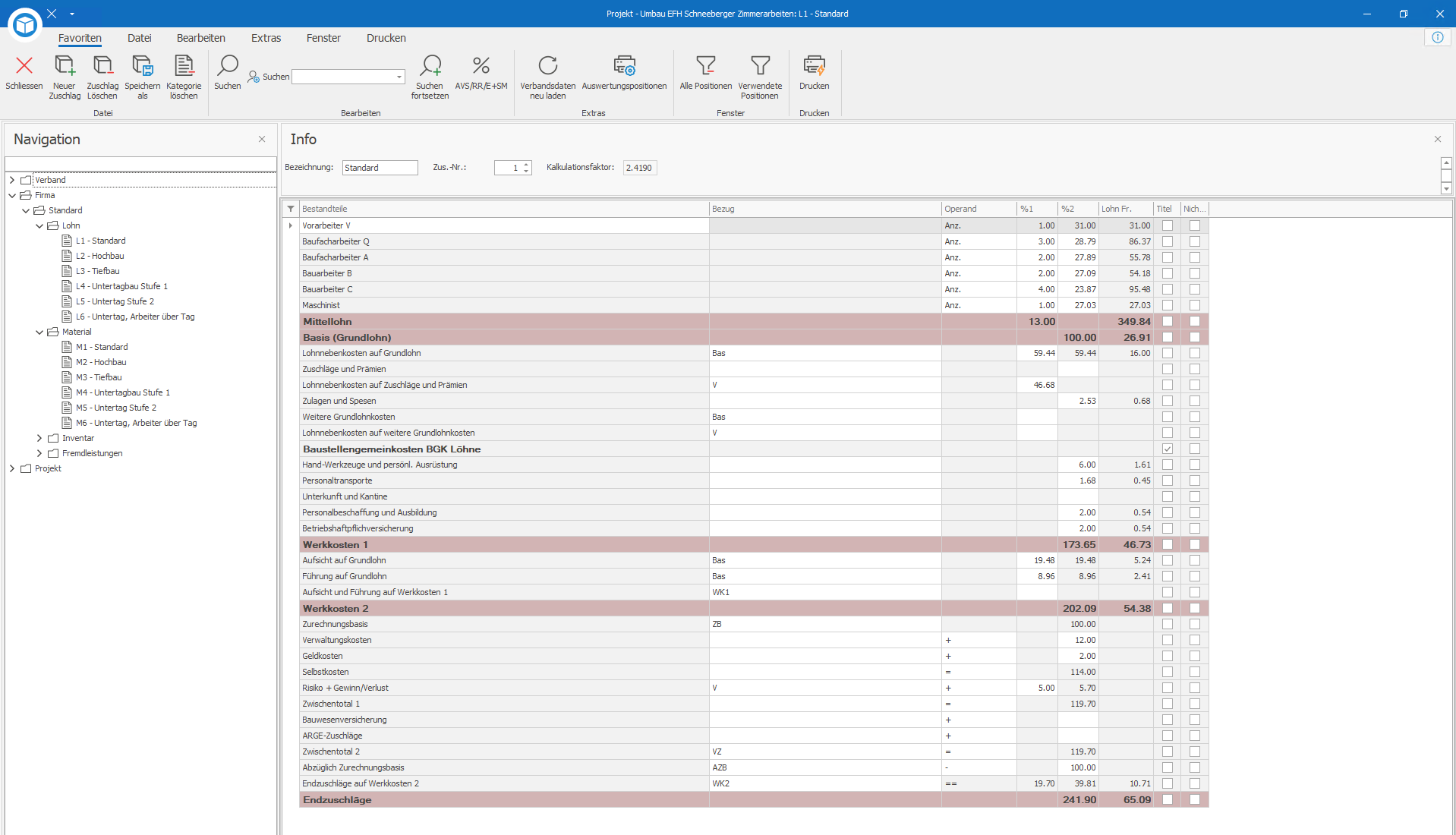Toggle Titel checkbox for Werkkosten 1
The image size is (1456, 835).
[x=1168, y=544]
